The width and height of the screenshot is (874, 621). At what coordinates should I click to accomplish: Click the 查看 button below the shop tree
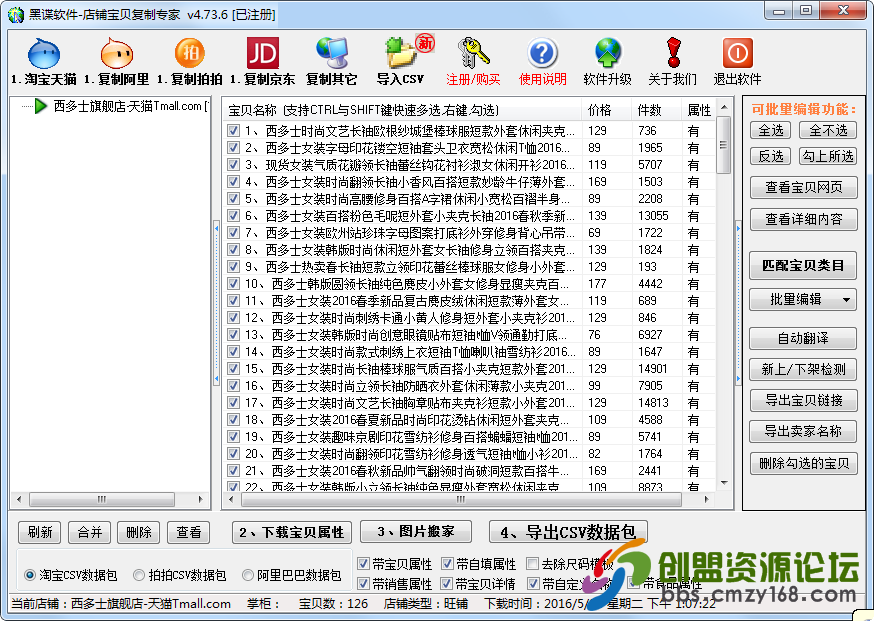188,532
